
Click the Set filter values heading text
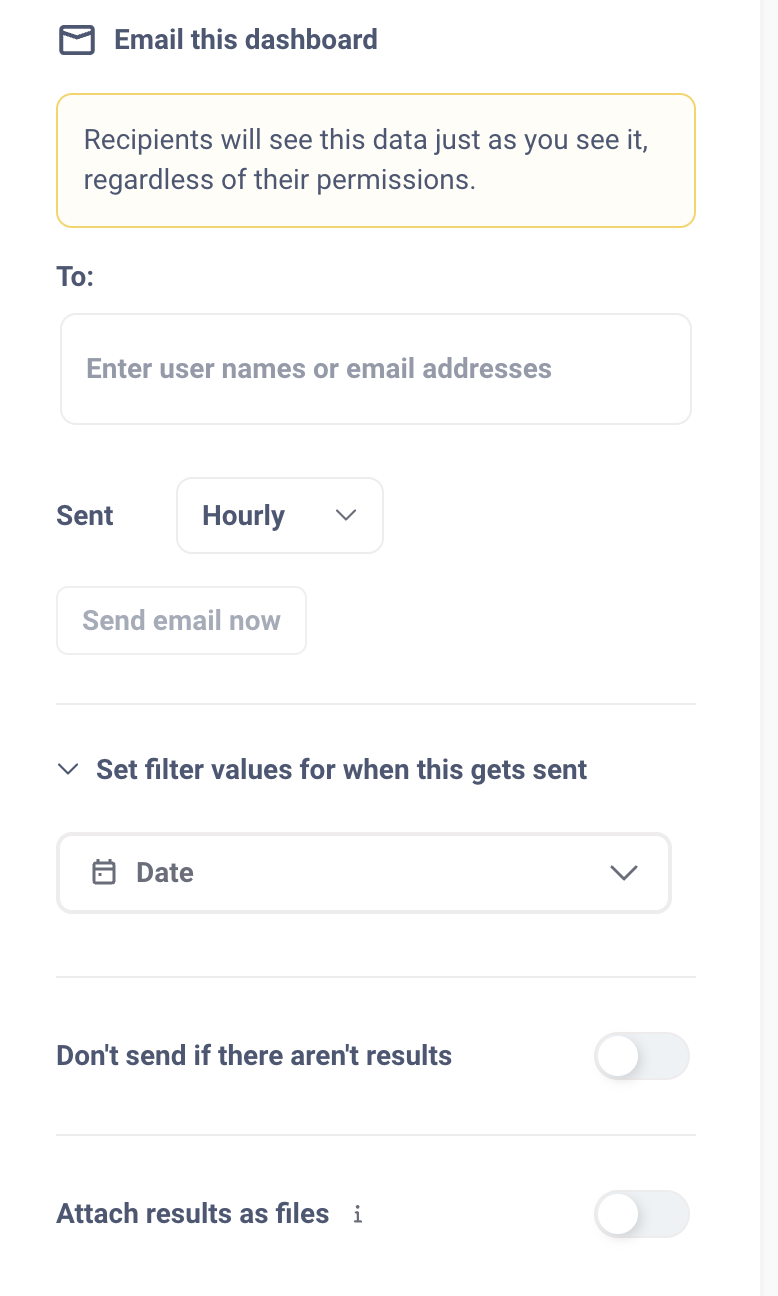coord(342,770)
